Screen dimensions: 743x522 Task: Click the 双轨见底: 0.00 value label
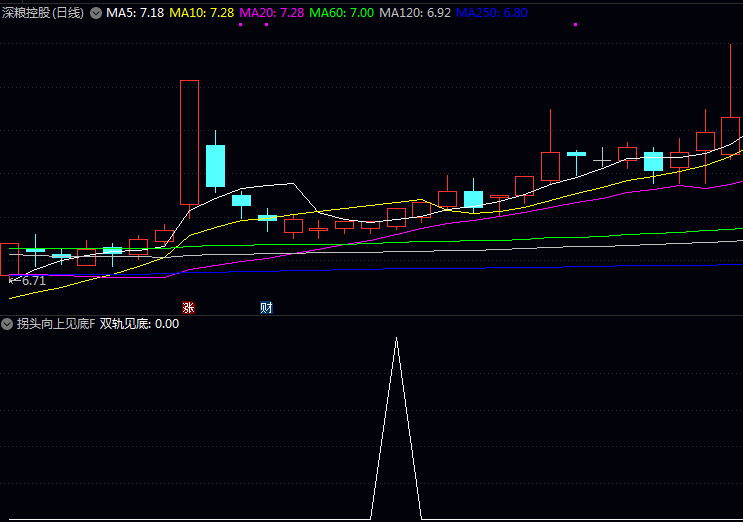[x=139, y=324]
